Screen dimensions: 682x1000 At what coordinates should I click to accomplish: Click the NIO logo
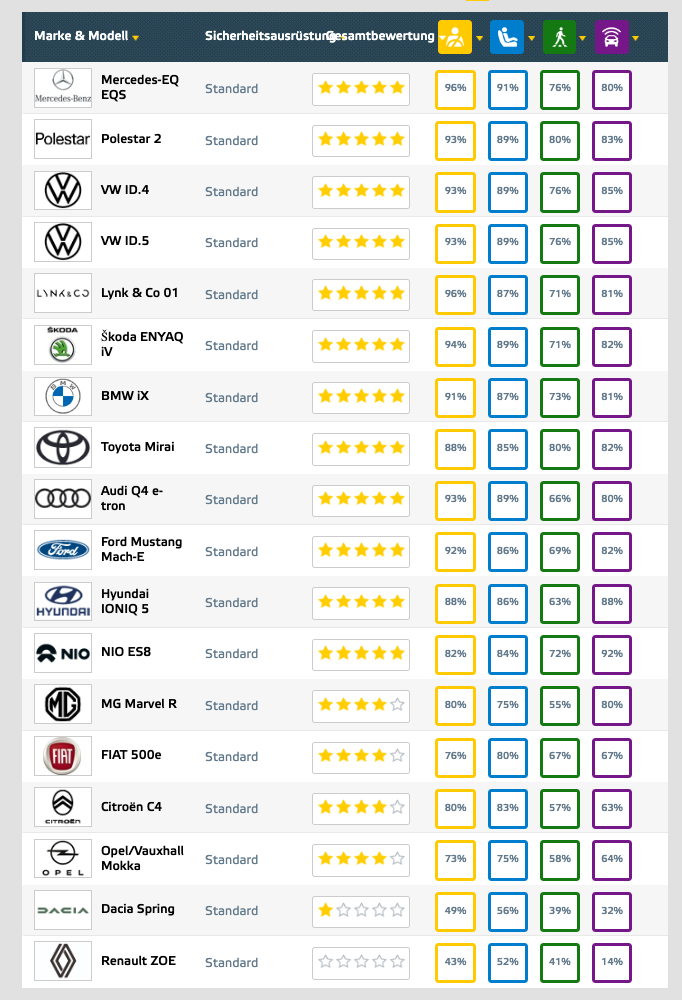click(63, 653)
